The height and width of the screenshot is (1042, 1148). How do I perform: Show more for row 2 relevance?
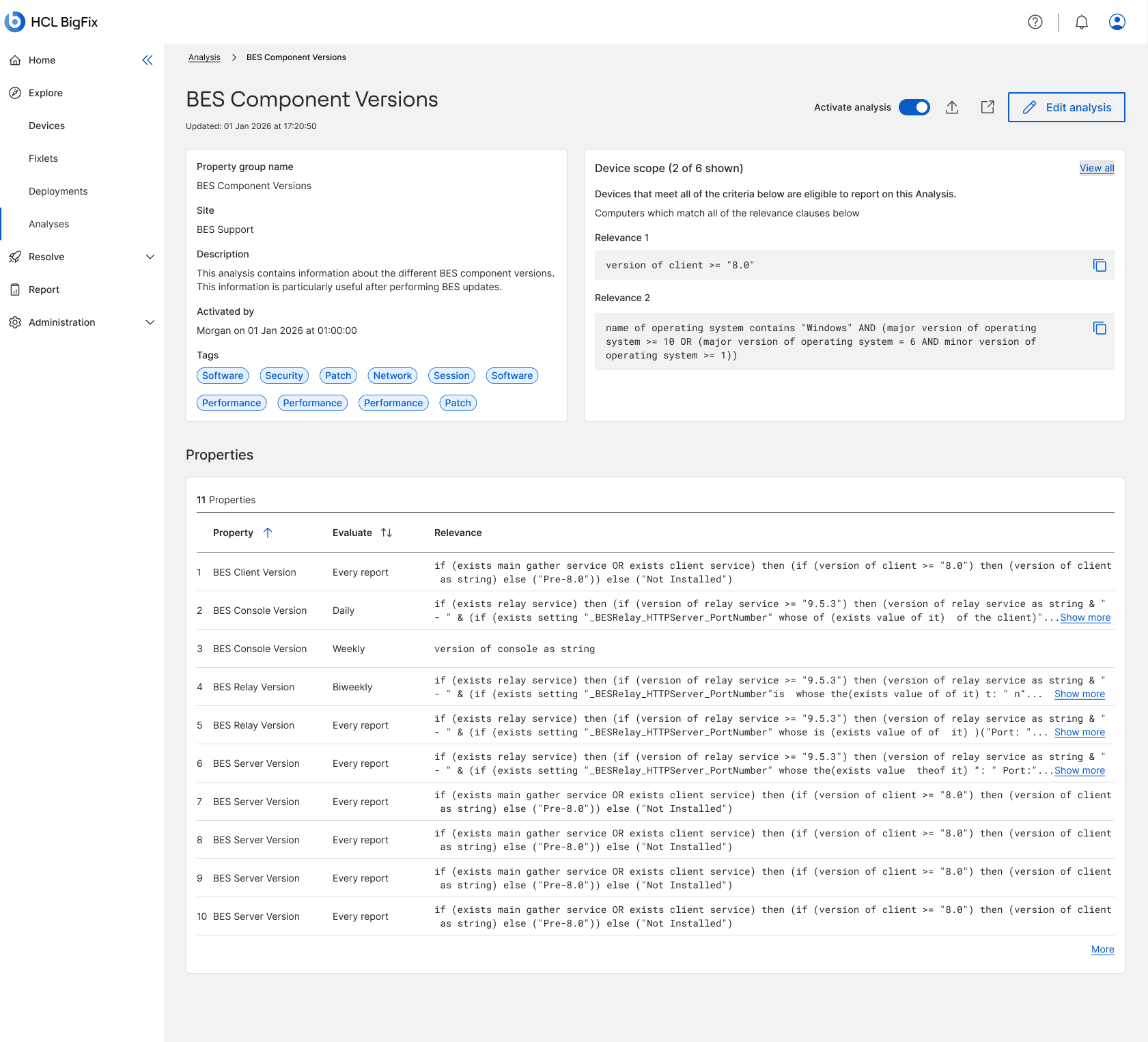coord(1085,617)
